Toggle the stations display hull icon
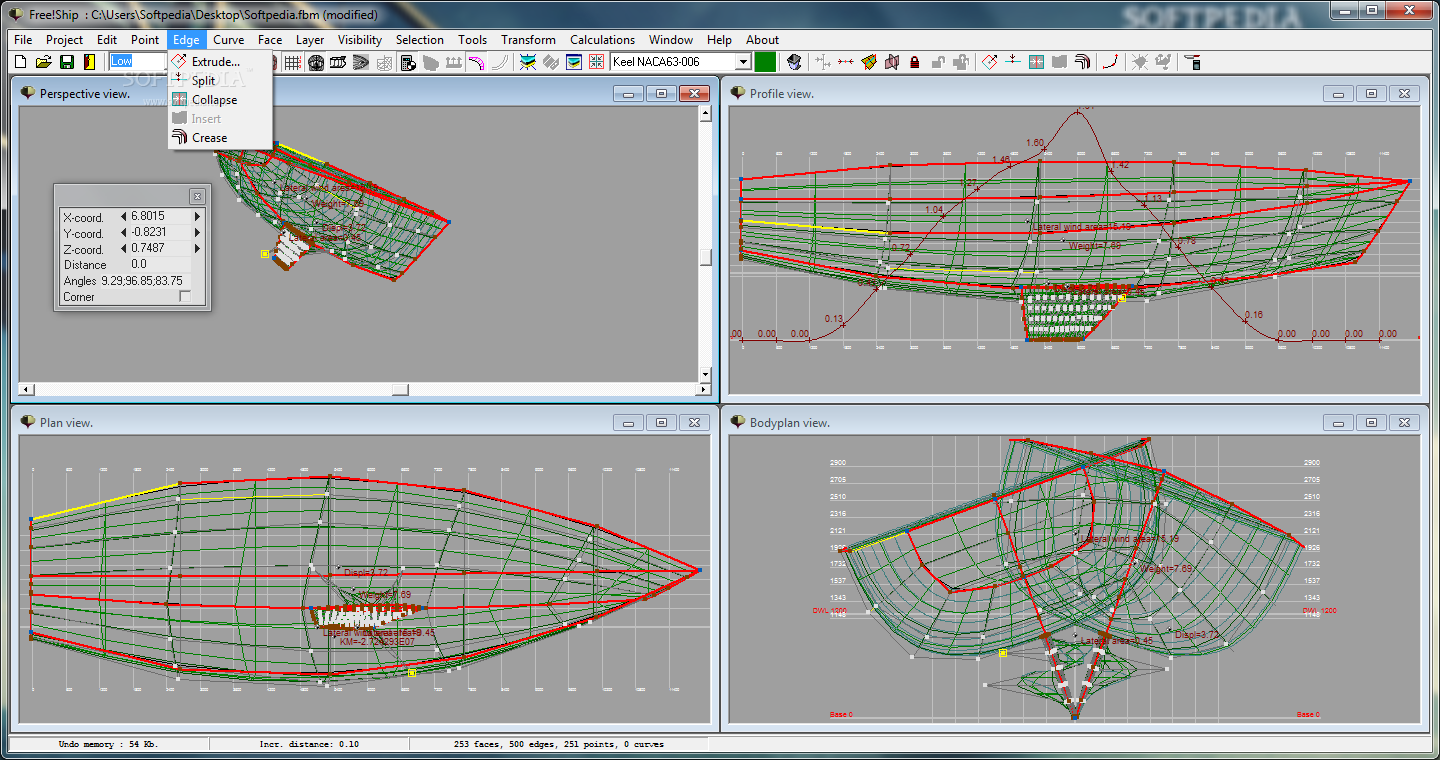This screenshot has height=760, width=1440. coord(315,62)
